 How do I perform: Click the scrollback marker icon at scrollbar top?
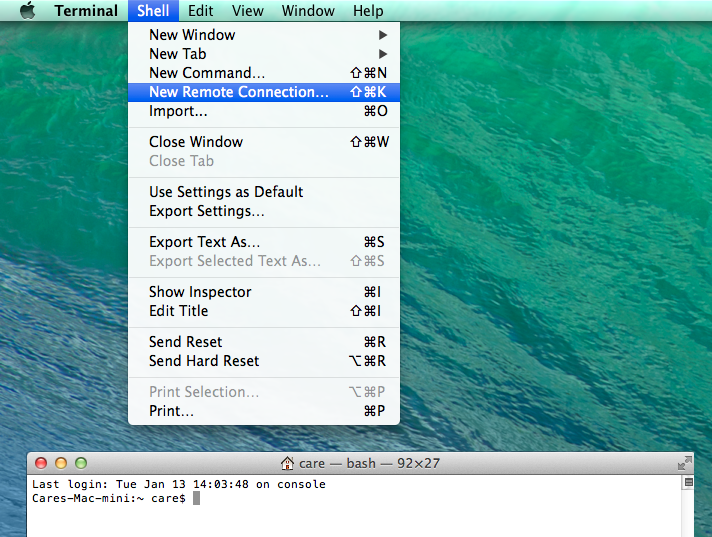coord(689,483)
